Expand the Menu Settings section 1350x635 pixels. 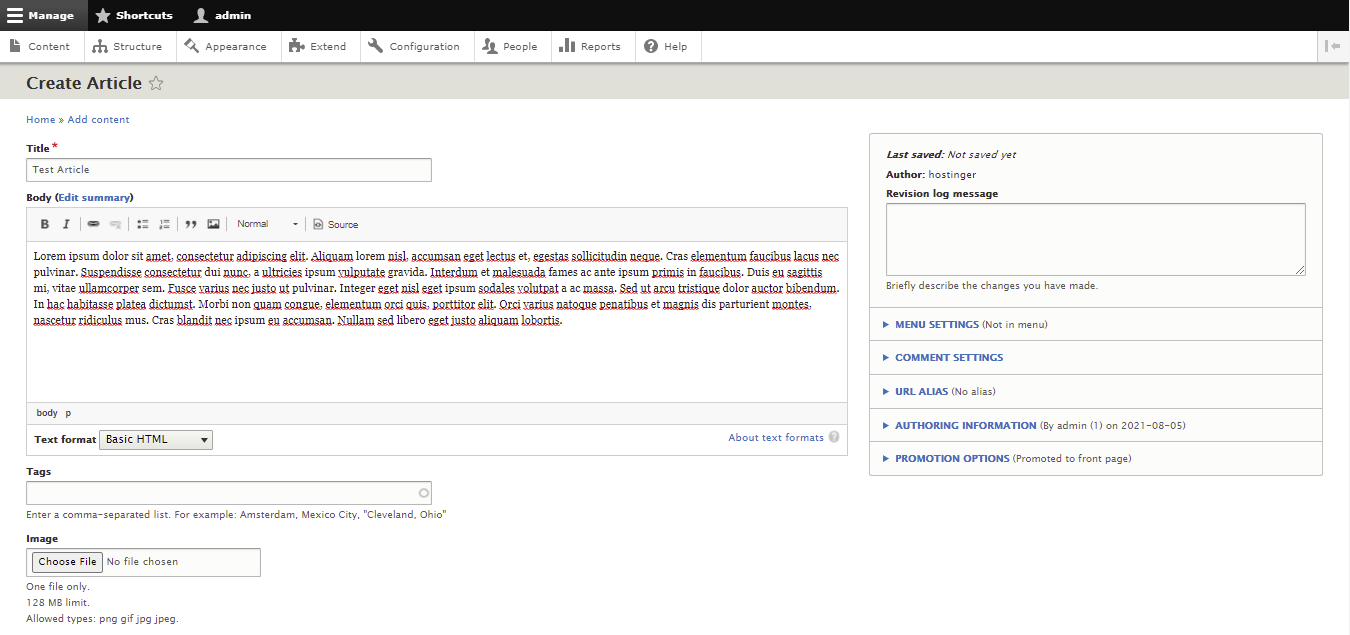[936, 325]
